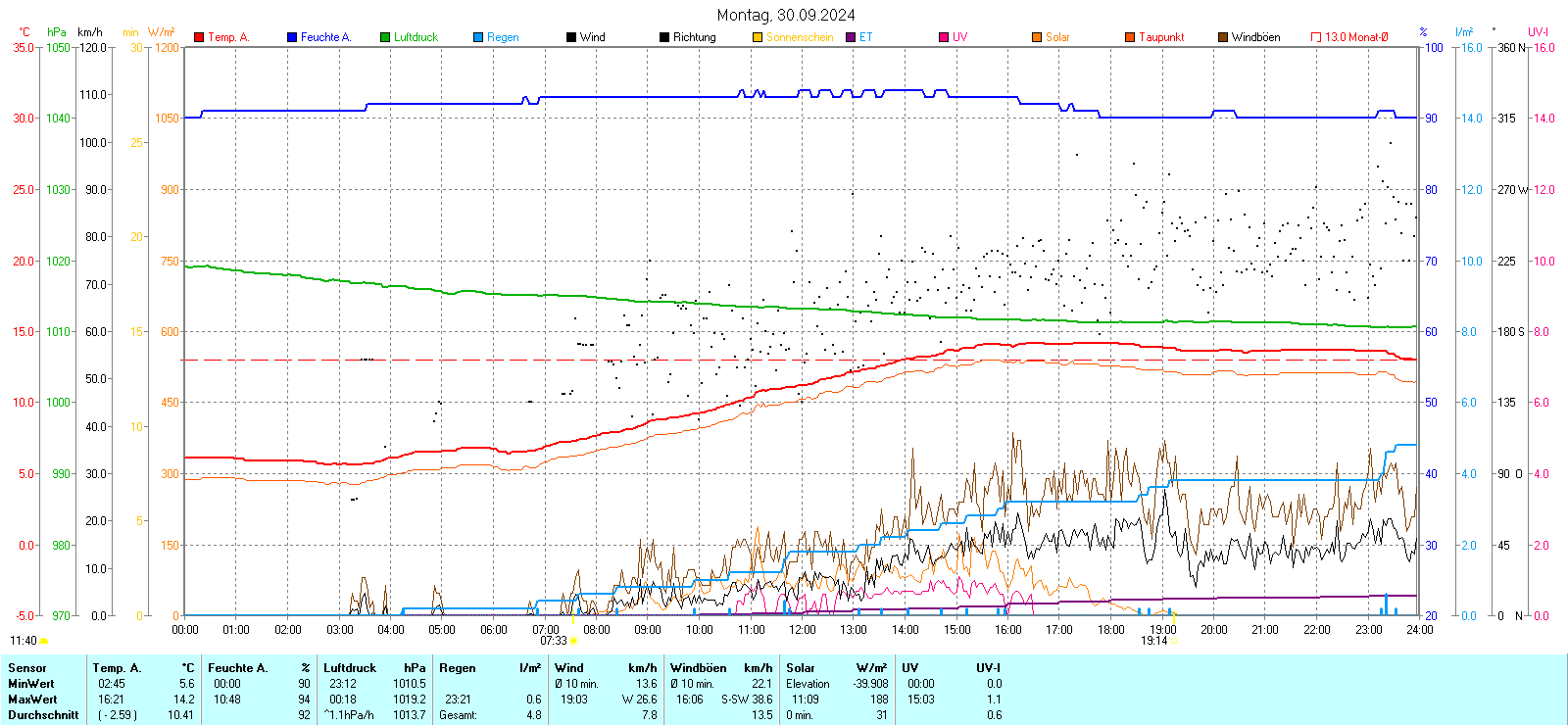Click the Wind legend label
This screenshot has height=725, width=1568.
[593, 37]
